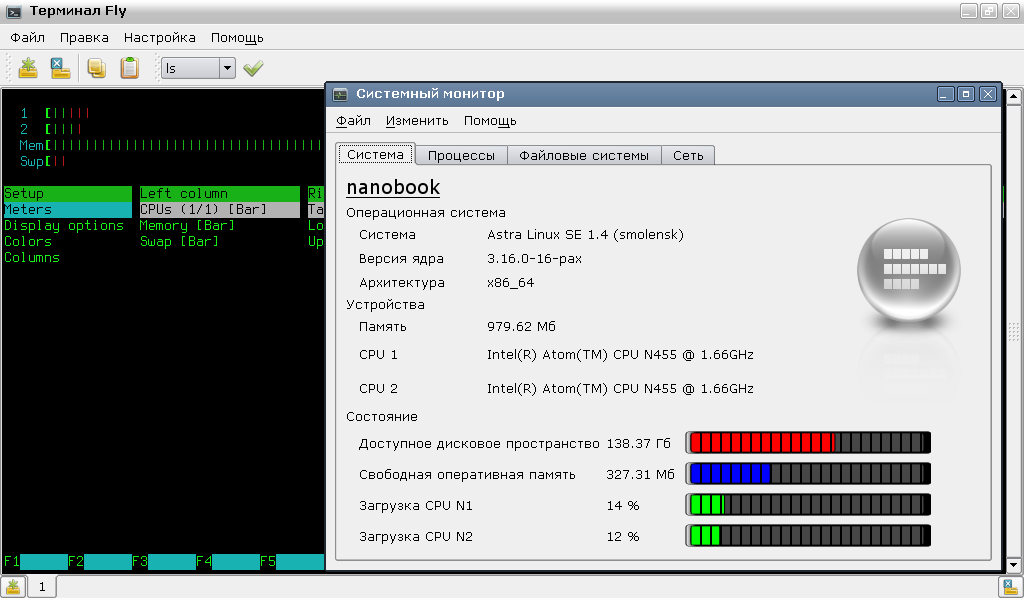Image resolution: width=1024 pixels, height=600 pixels.
Task: Select 'Meters' in htop setup list
Action: pyautogui.click(x=67, y=210)
